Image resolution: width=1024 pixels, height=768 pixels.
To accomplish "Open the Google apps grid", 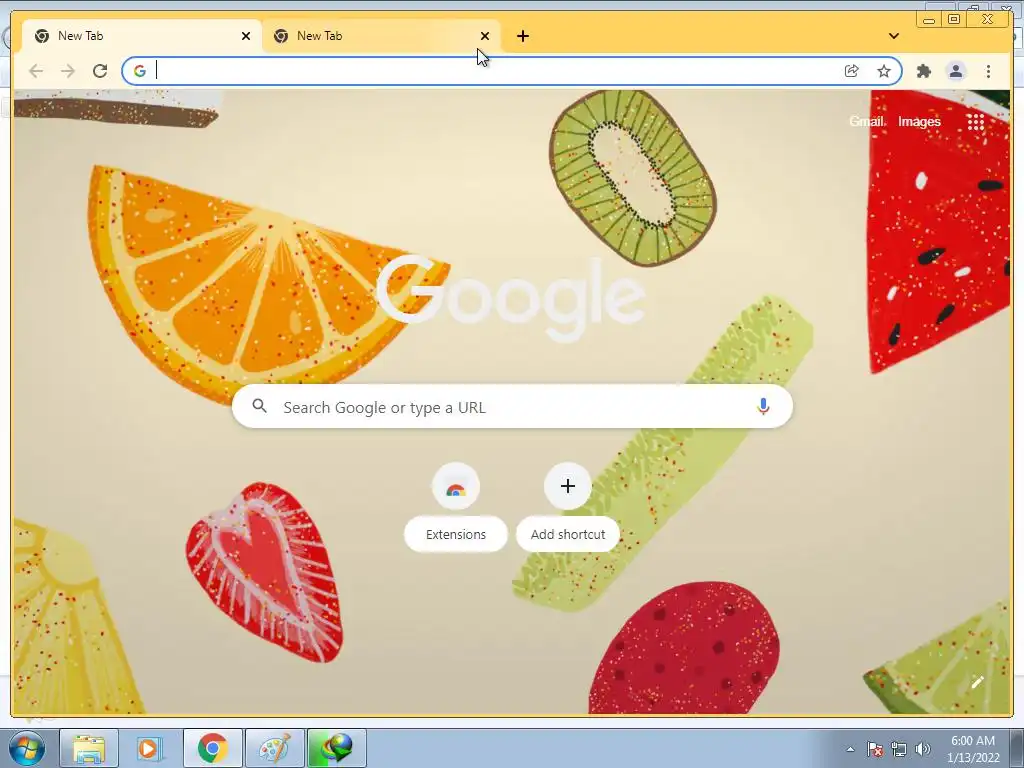I will [x=976, y=121].
